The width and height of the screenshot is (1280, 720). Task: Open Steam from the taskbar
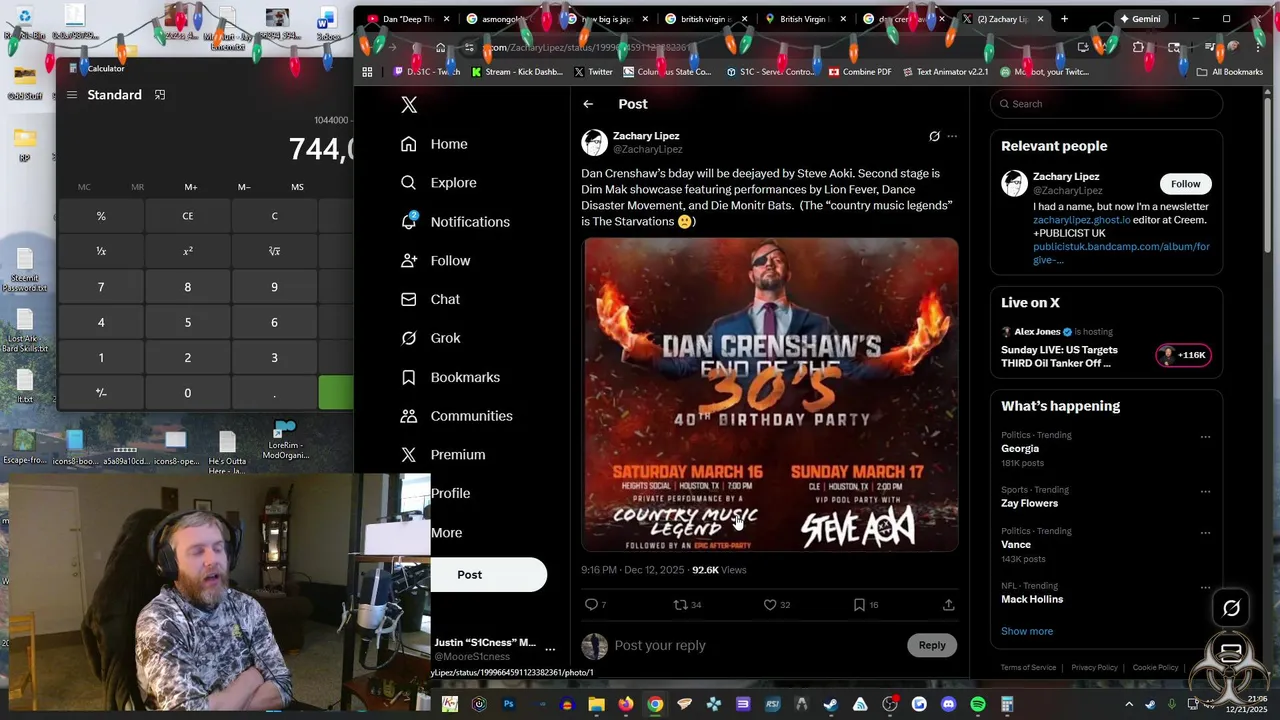[x=831, y=704]
